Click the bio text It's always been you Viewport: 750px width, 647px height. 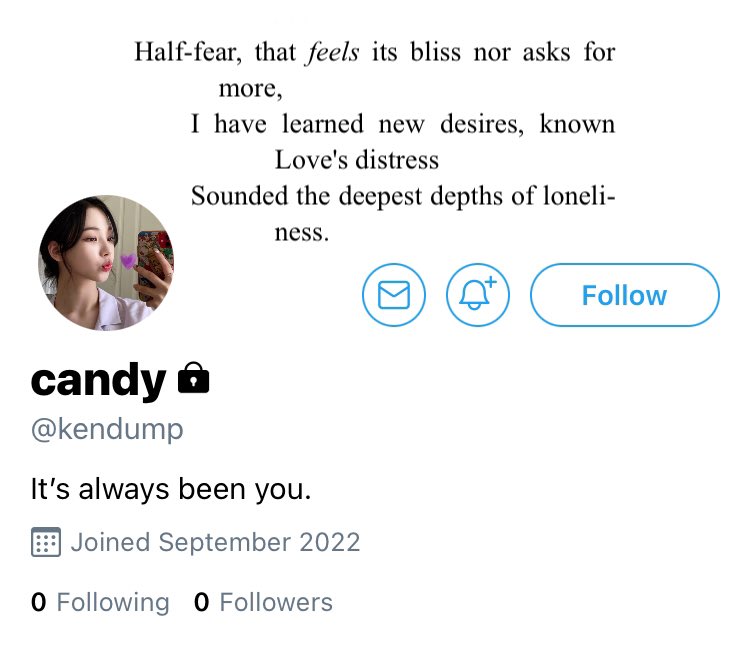(x=171, y=489)
